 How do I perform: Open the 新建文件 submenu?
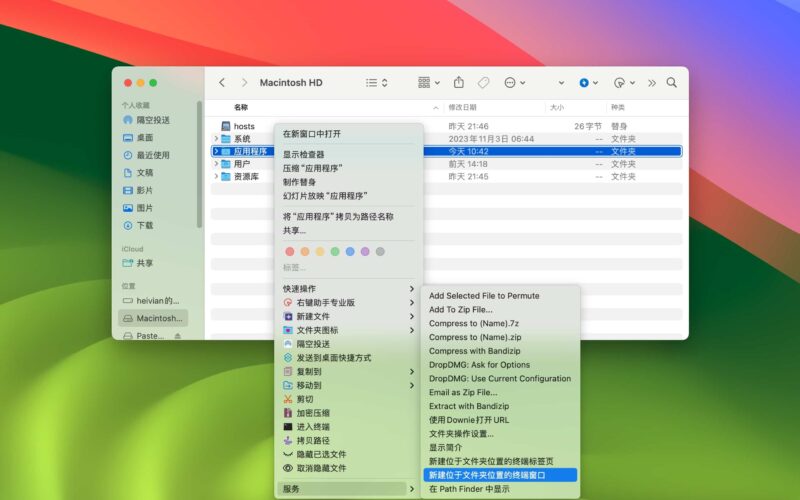tap(349, 316)
